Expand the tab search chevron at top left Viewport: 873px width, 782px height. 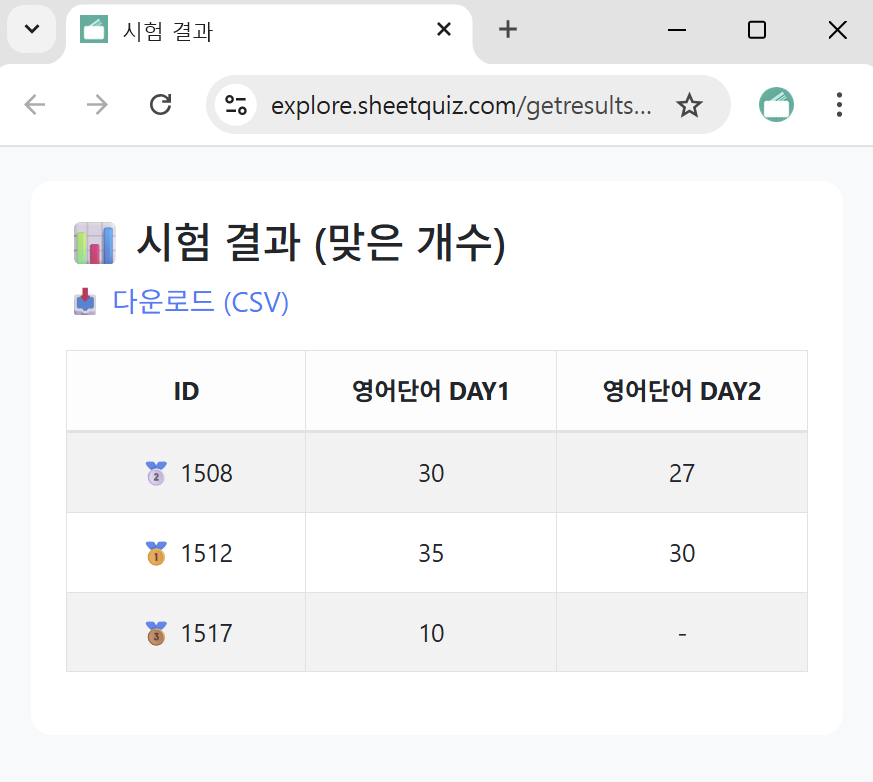point(31,29)
